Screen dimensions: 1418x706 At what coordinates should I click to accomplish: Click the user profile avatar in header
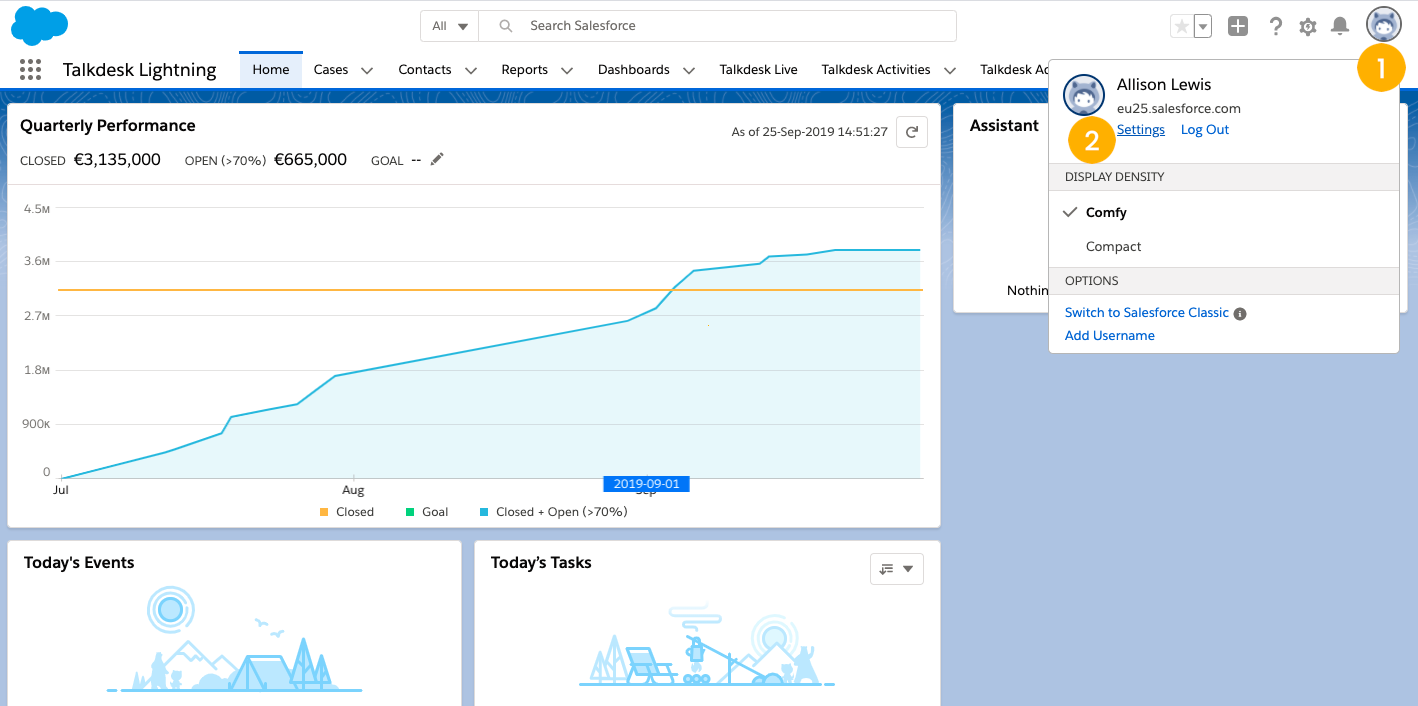[x=1384, y=25]
